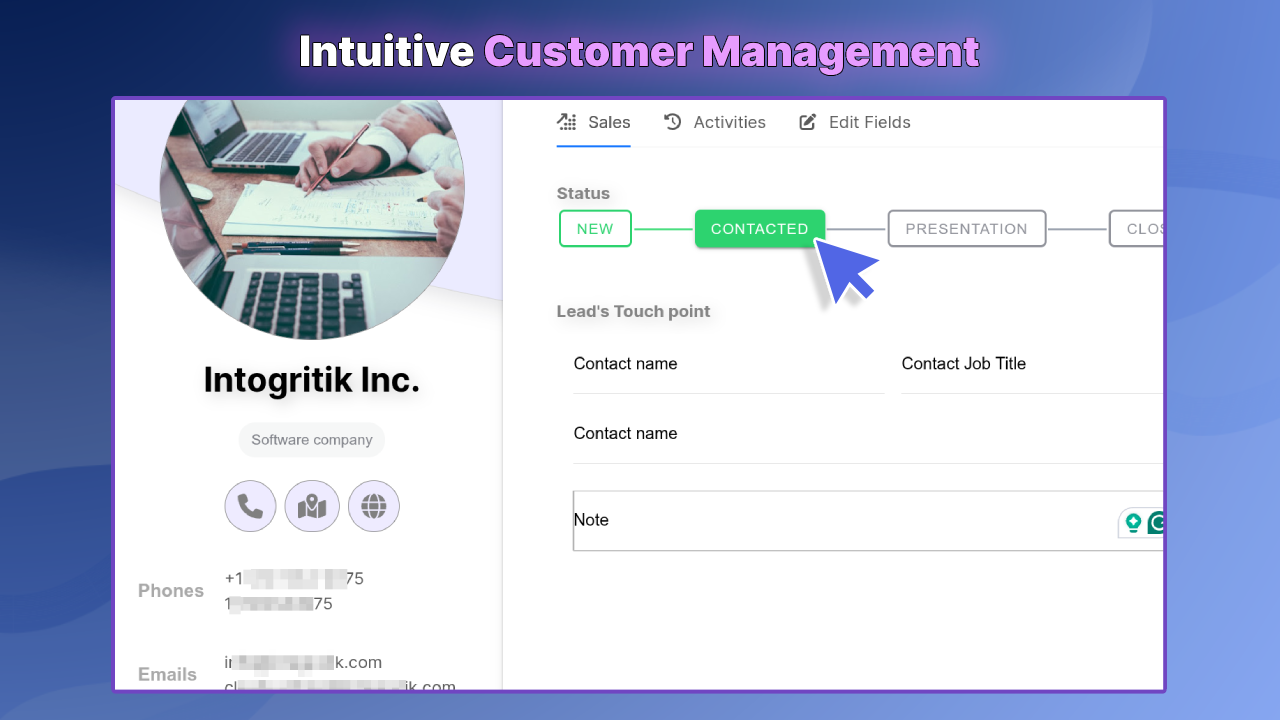The image size is (1280, 720).
Task: Set lead status to NEW
Action: pos(595,229)
